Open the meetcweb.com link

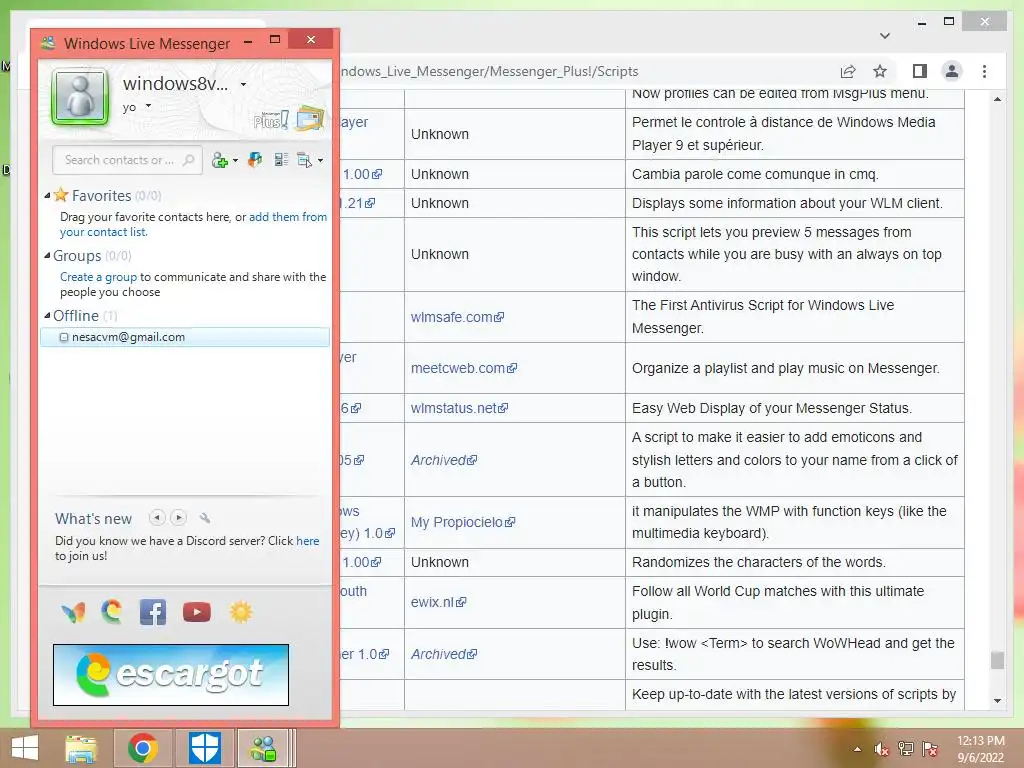464,368
